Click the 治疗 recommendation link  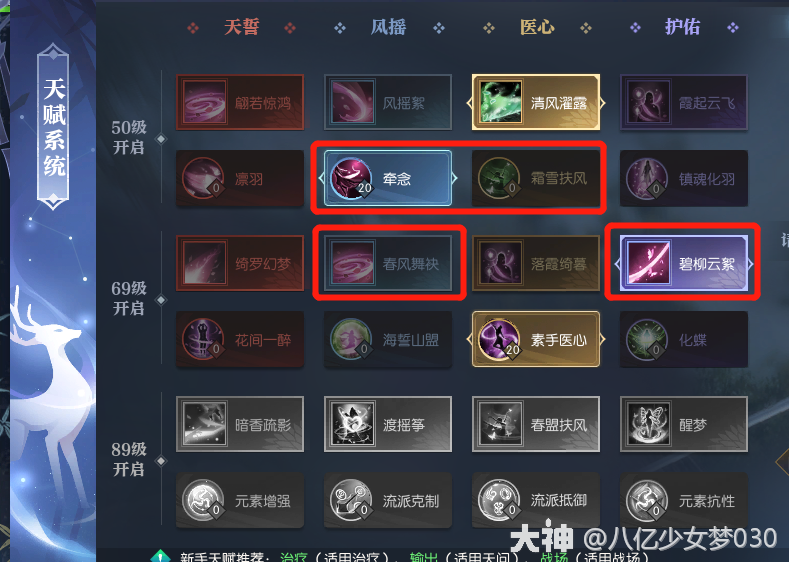(294, 557)
